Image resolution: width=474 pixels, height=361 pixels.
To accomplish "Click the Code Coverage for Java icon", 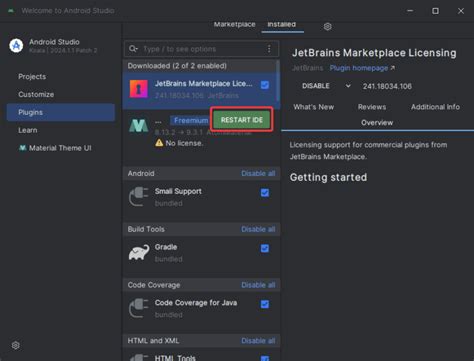I will (139, 308).
